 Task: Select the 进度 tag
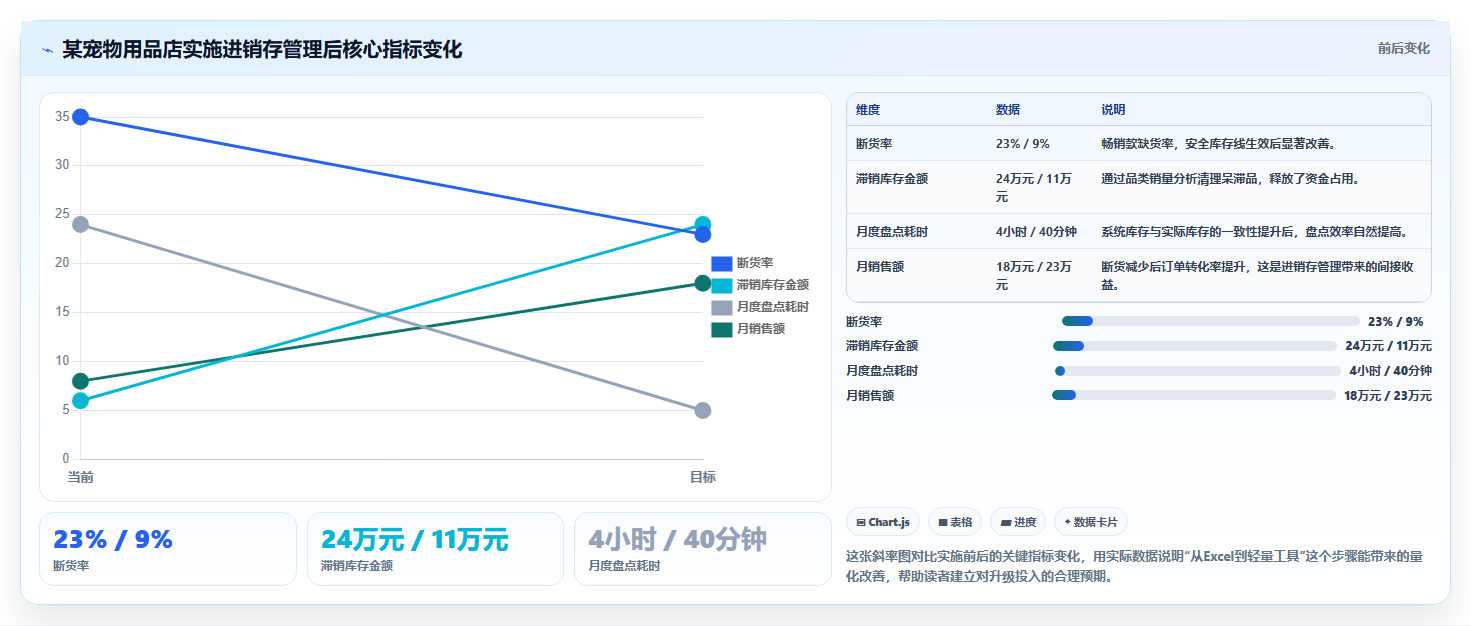click(x=1018, y=522)
